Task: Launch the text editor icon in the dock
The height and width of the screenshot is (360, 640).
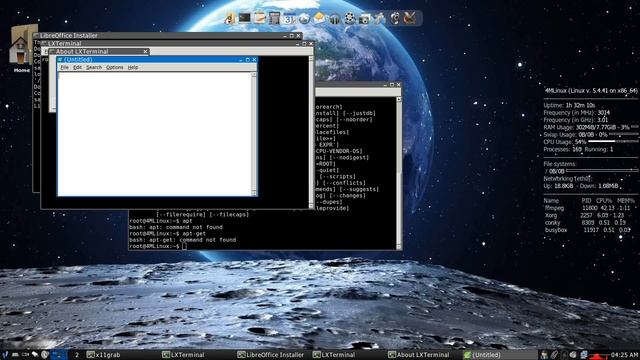Action: (x=260, y=18)
